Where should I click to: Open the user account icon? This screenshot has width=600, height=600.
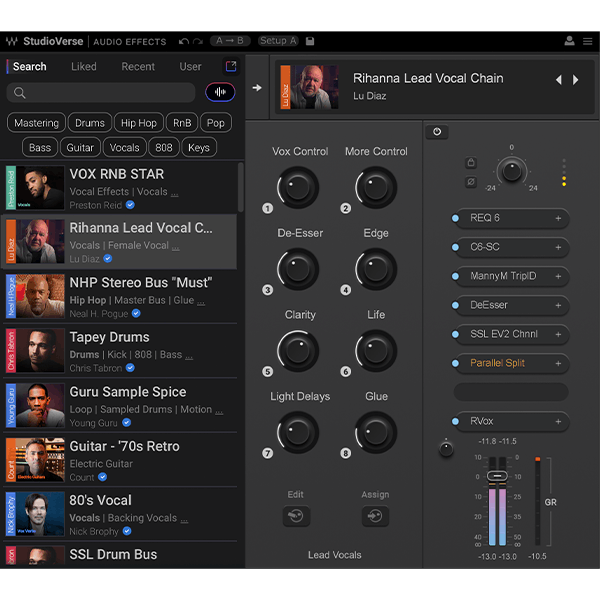tap(569, 41)
